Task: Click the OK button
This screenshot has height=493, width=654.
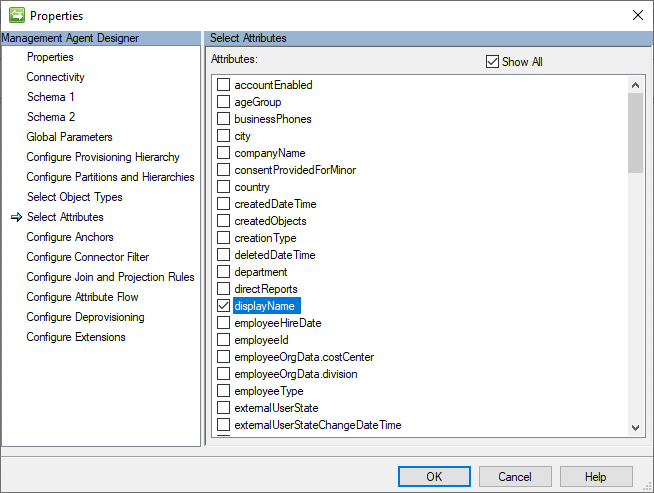Action: (x=434, y=477)
